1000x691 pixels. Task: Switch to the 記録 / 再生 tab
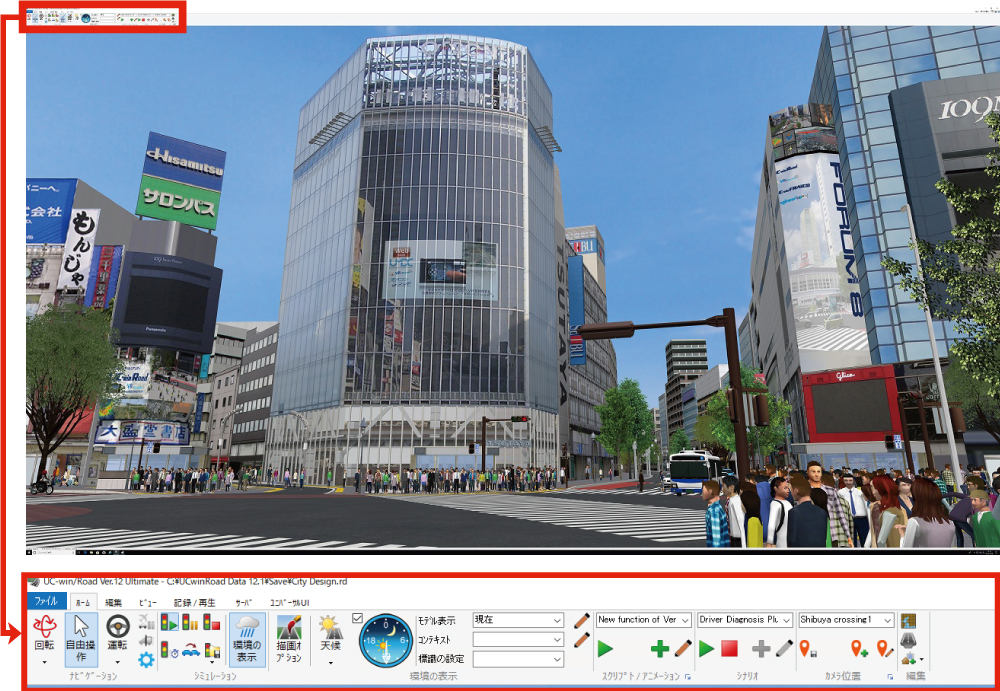tap(195, 602)
